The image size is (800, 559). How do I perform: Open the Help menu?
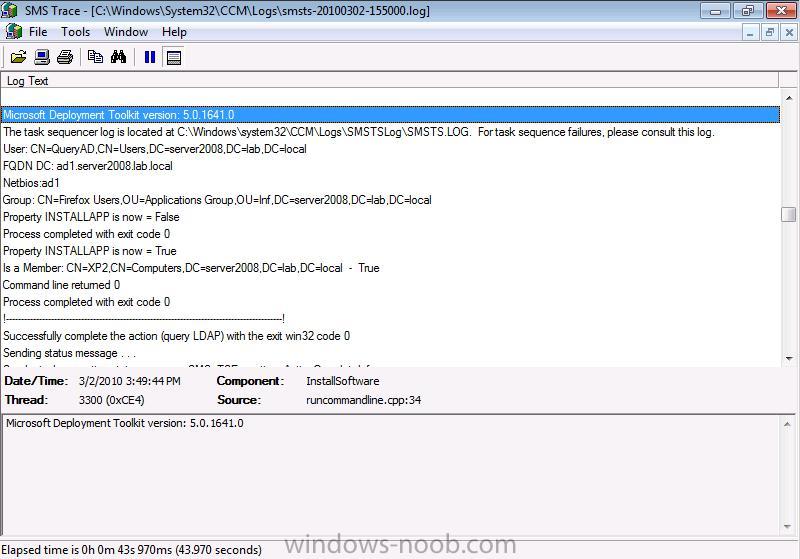click(x=174, y=32)
